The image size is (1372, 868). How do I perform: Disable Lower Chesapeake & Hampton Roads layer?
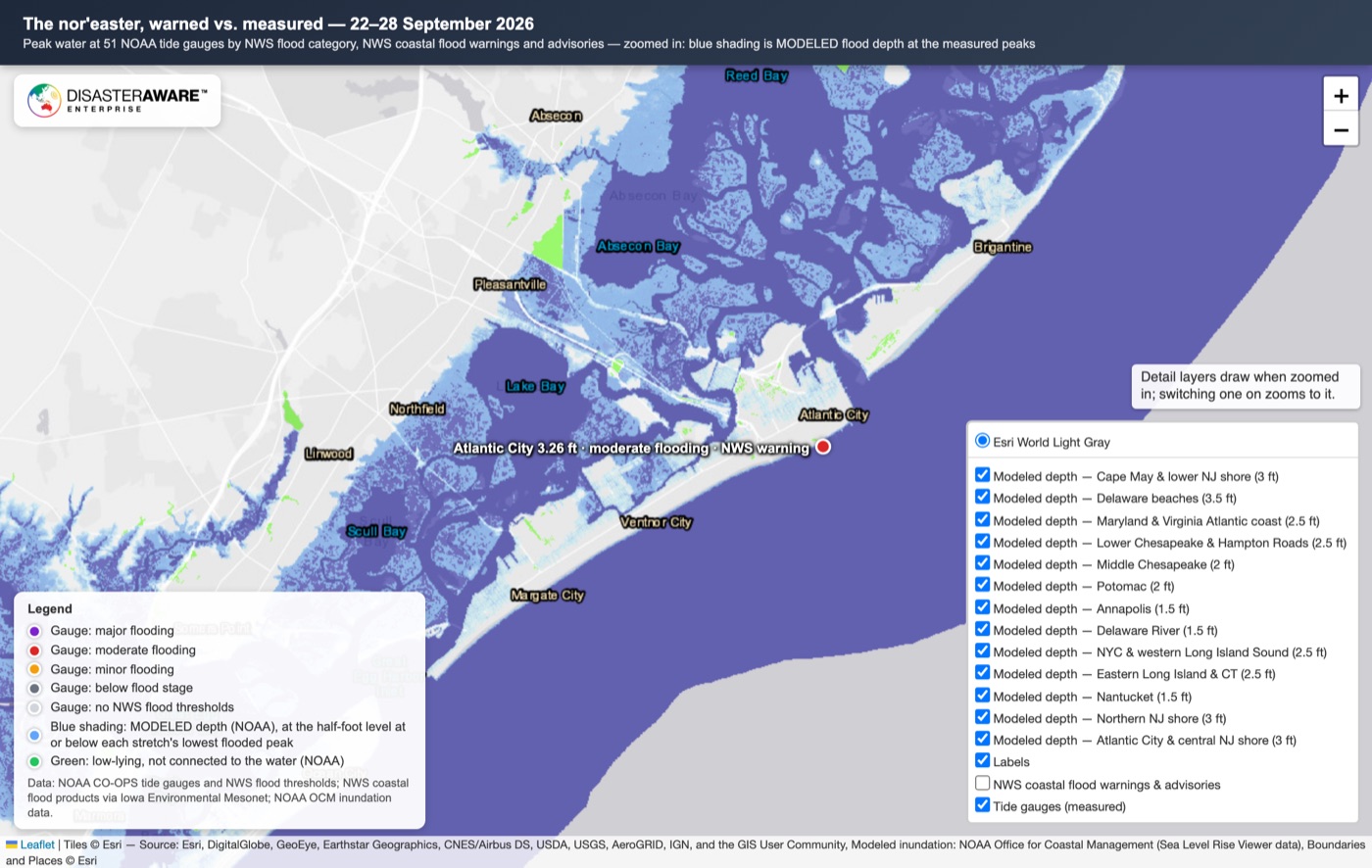pos(983,541)
